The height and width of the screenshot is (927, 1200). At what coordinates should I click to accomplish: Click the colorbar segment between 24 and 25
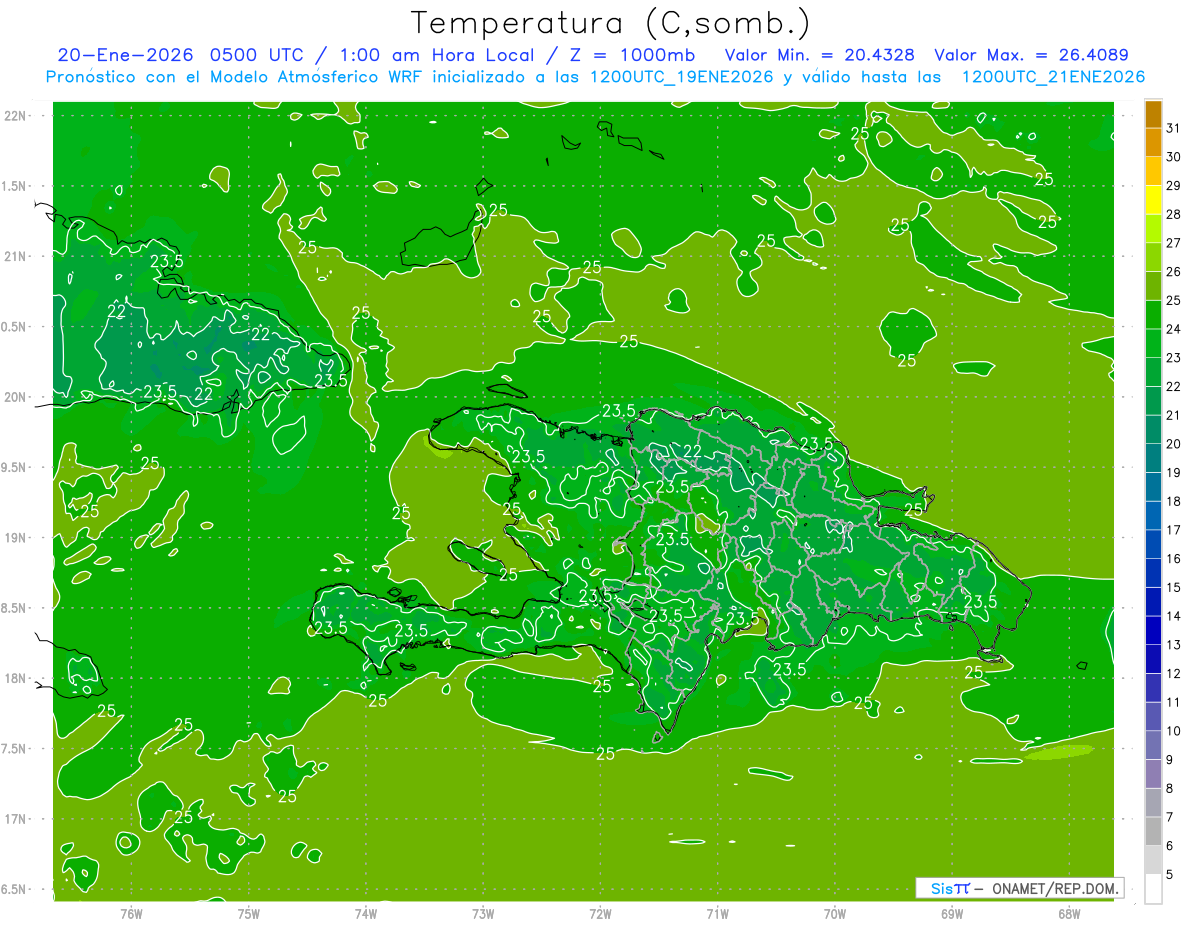tap(1153, 315)
